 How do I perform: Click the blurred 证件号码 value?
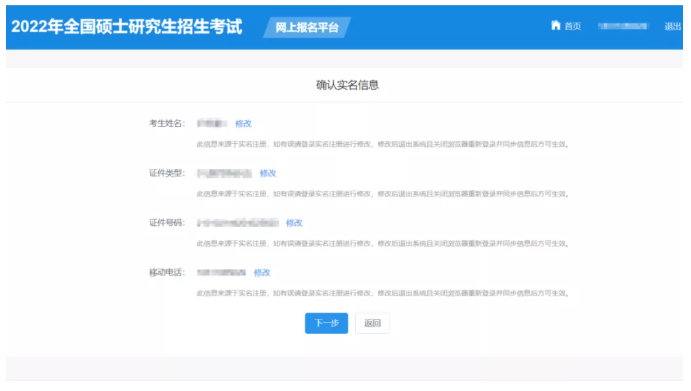pyautogui.click(x=238, y=223)
